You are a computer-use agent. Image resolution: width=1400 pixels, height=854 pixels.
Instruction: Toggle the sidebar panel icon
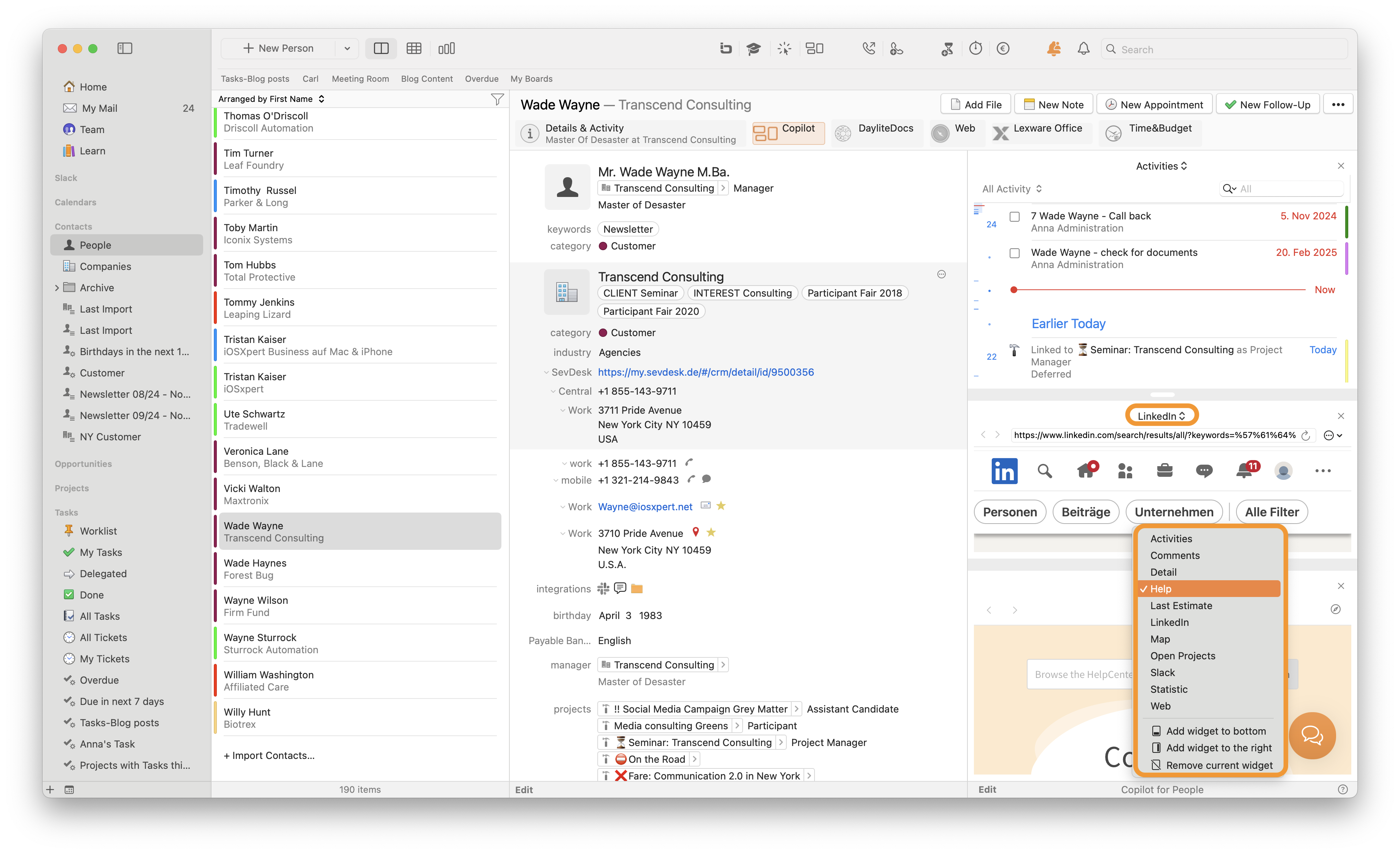124,48
